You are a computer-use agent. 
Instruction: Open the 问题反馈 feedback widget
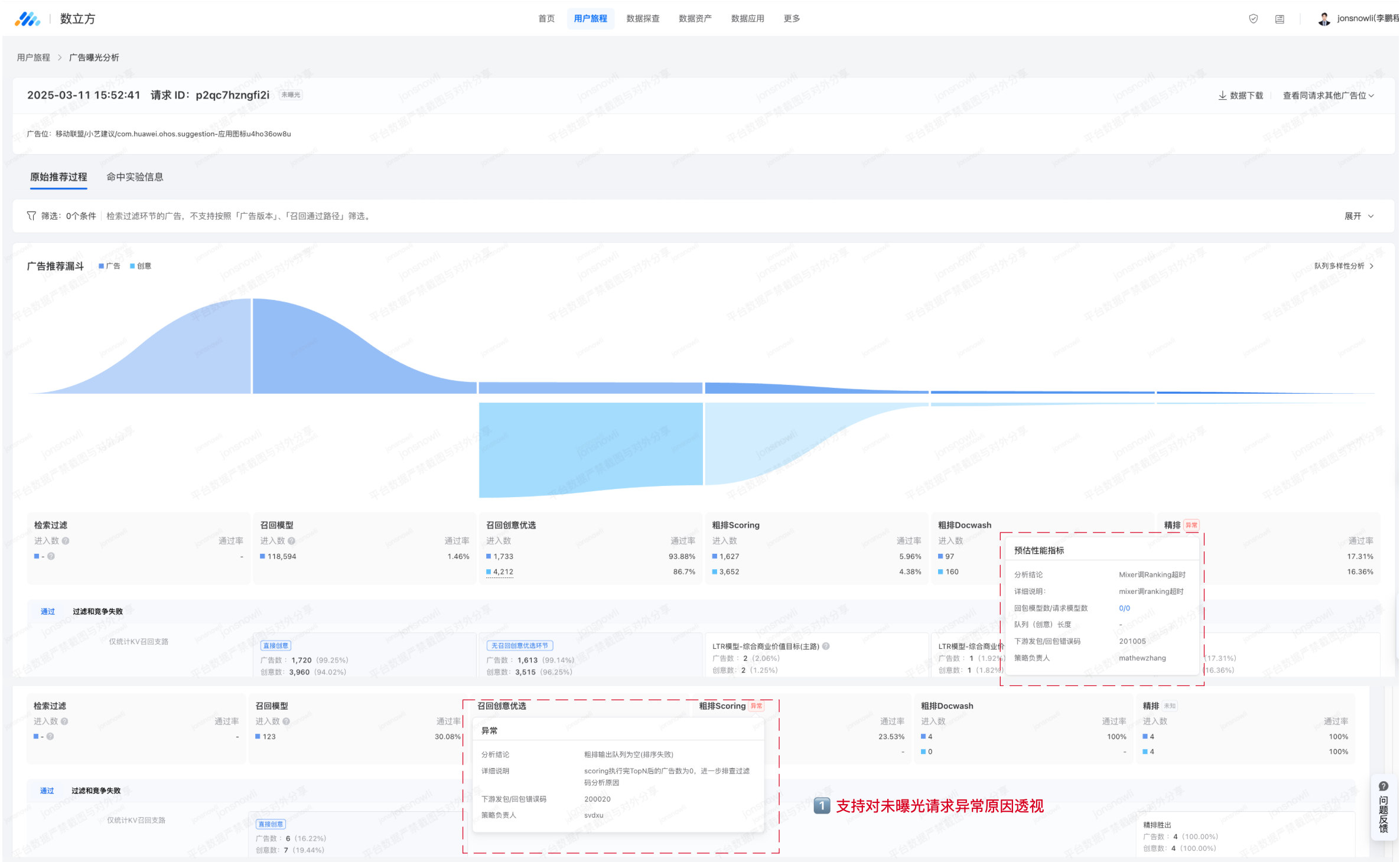click(x=1383, y=807)
